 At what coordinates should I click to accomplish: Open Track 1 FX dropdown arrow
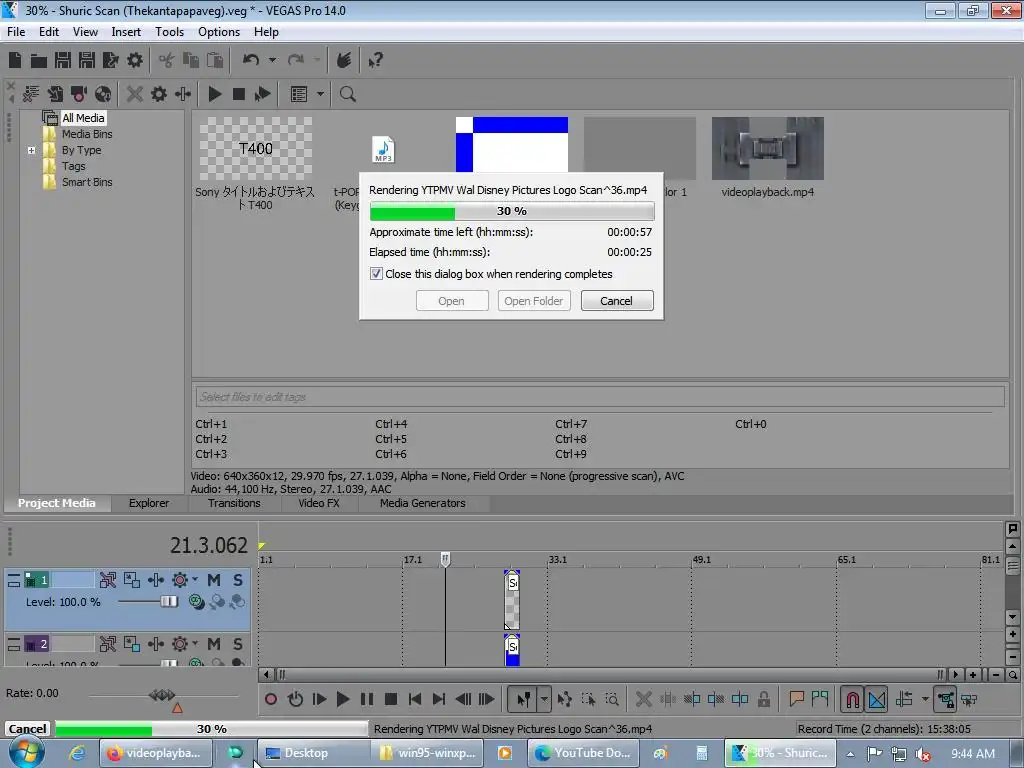tap(195, 579)
